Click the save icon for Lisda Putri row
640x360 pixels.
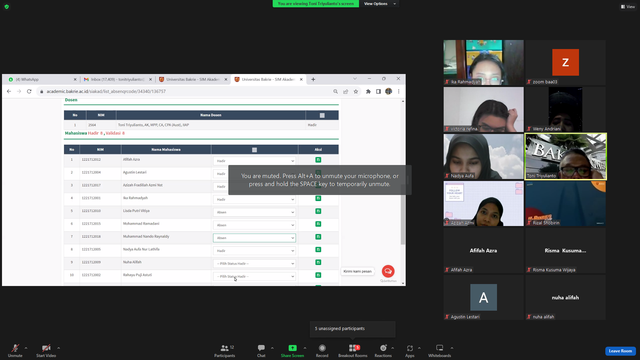tap(318, 211)
